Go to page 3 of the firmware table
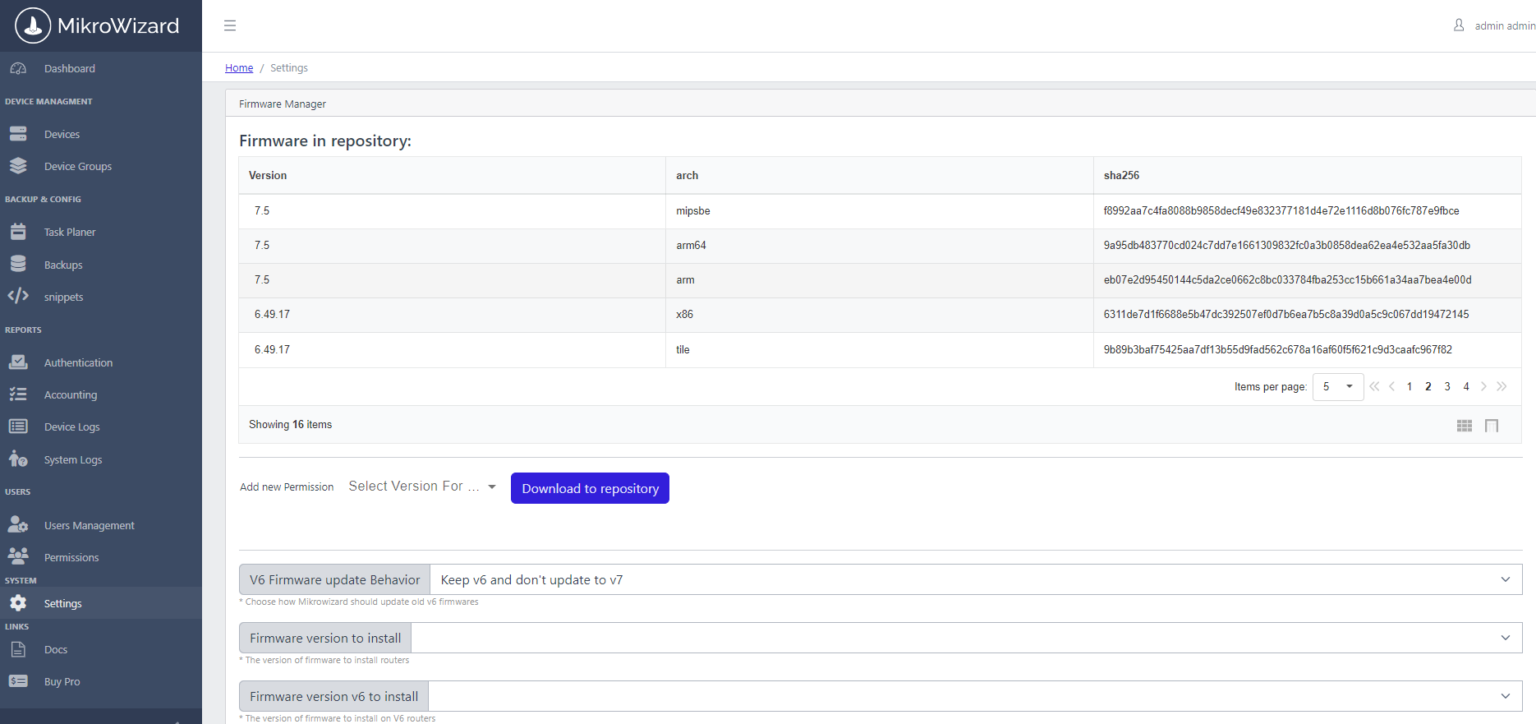The width and height of the screenshot is (1536, 724). 1447,386
